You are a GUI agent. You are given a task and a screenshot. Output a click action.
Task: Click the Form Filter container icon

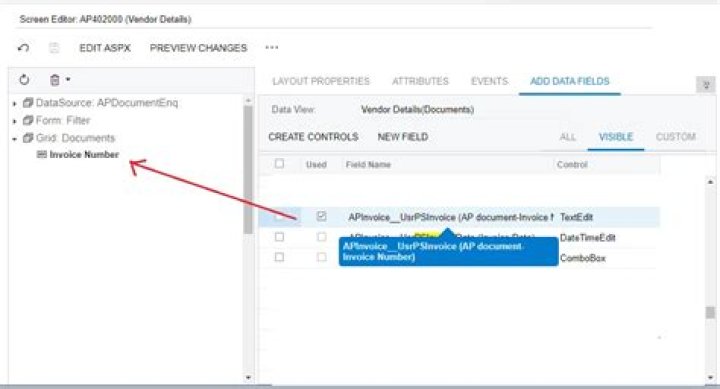click(x=28, y=120)
